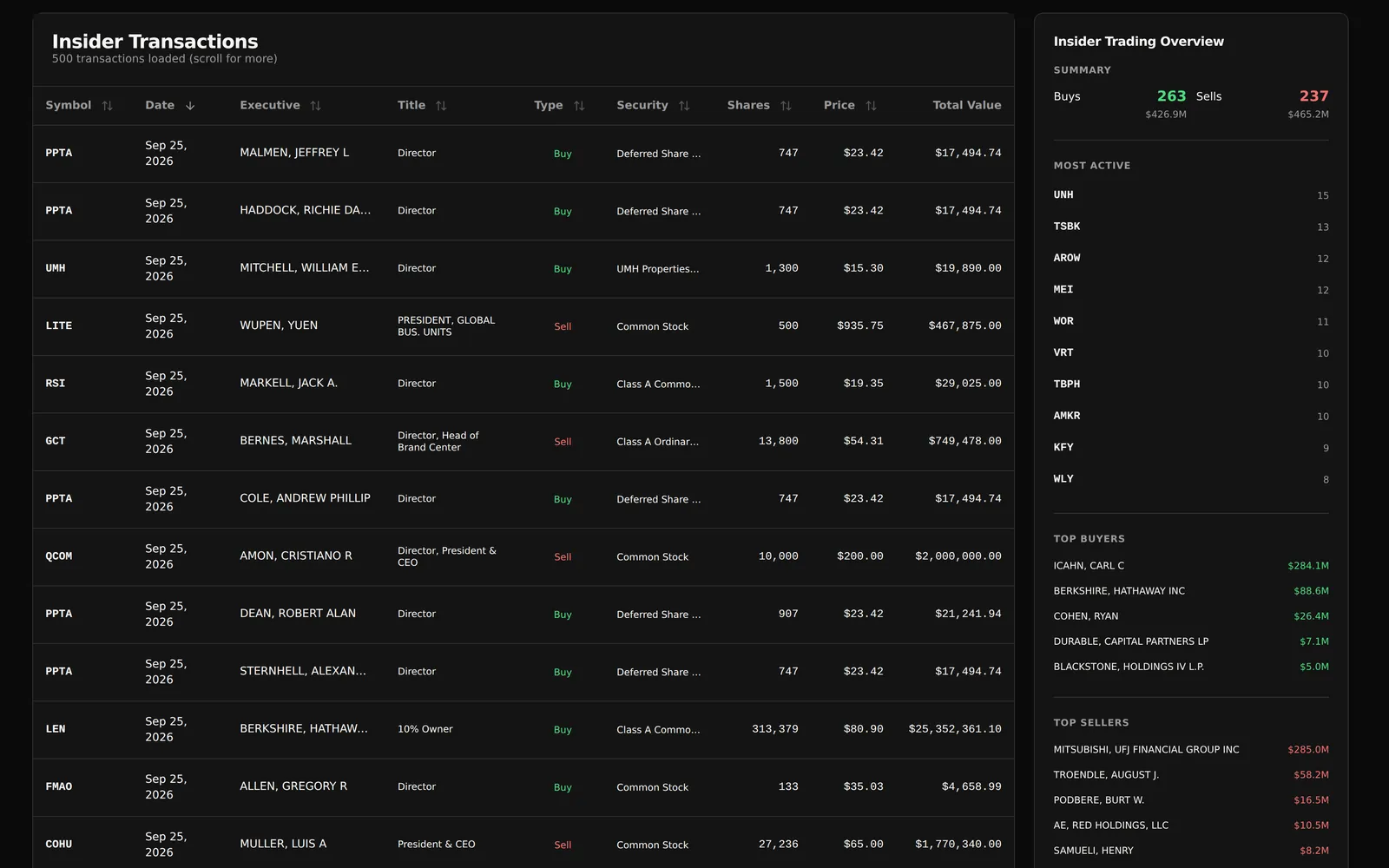Image resolution: width=1389 pixels, height=868 pixels.
Task: Click top buyer BLACKSTONE, HOLDINGS IV L.P.
Action: click(x=1129, y=667)
